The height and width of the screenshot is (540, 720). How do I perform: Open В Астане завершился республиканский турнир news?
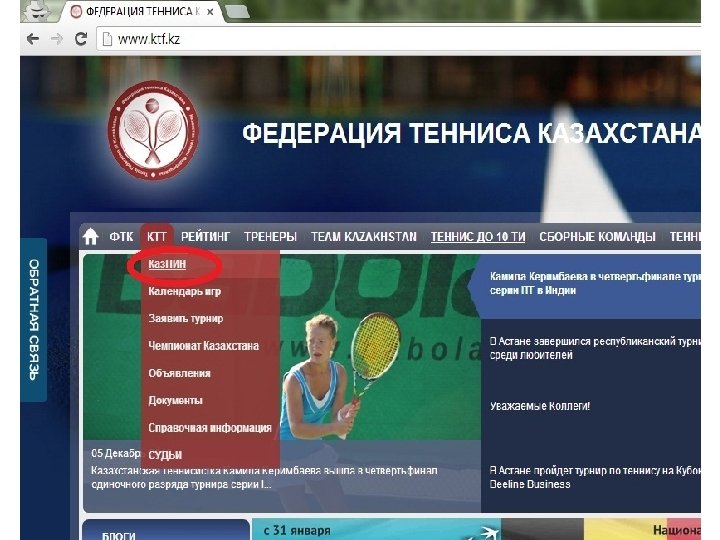595,348
